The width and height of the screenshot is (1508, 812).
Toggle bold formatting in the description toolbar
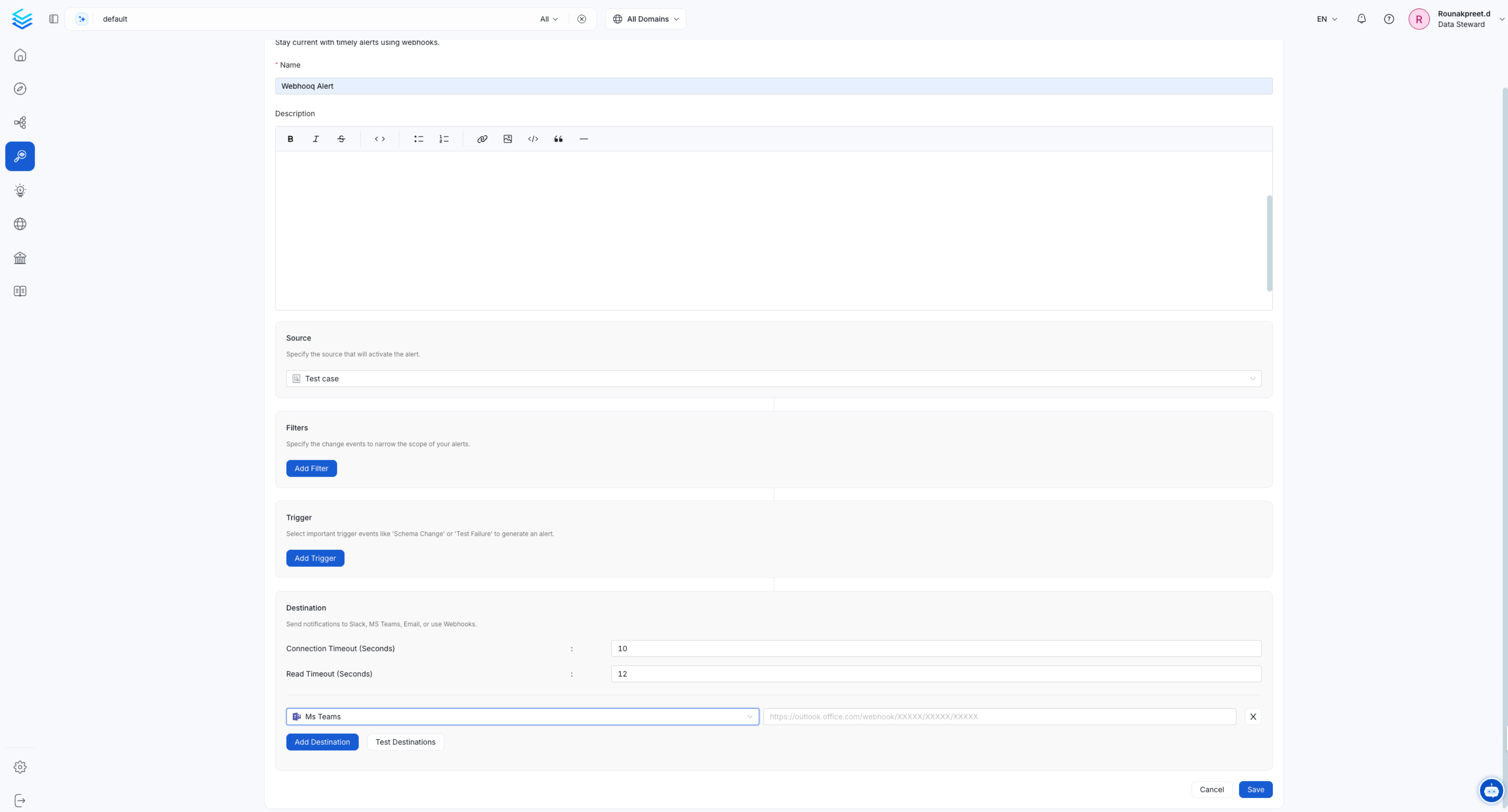[290, 139]
